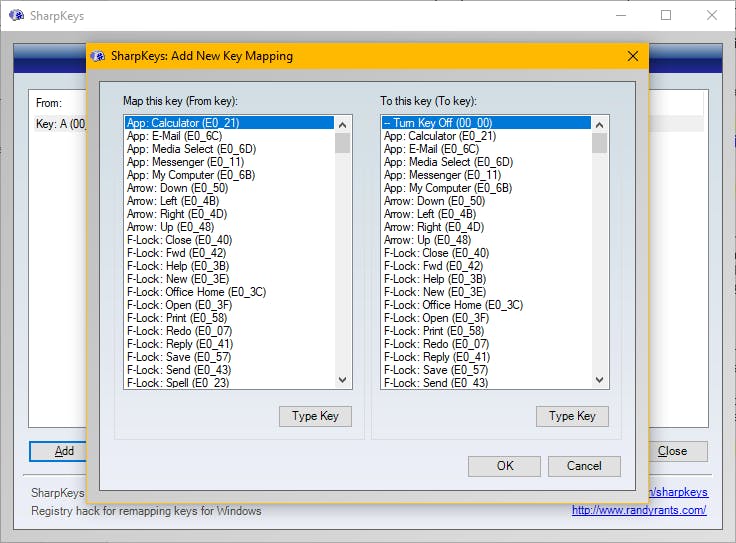Click scrollbar thumb in To key list

point(599,143)
